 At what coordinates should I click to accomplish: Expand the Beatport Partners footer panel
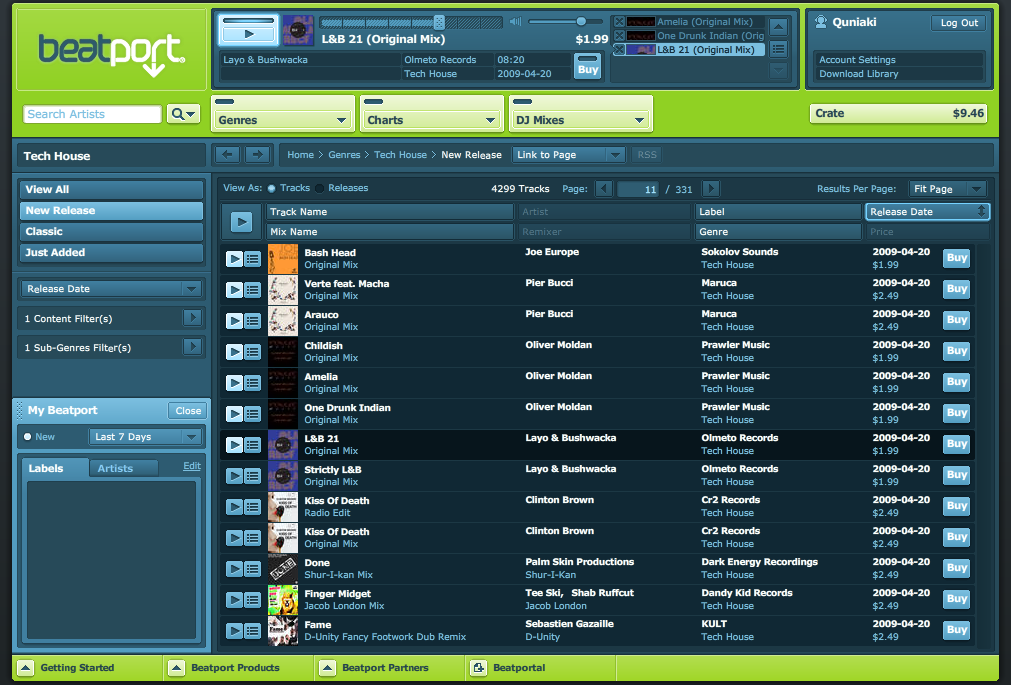[327, 668]
